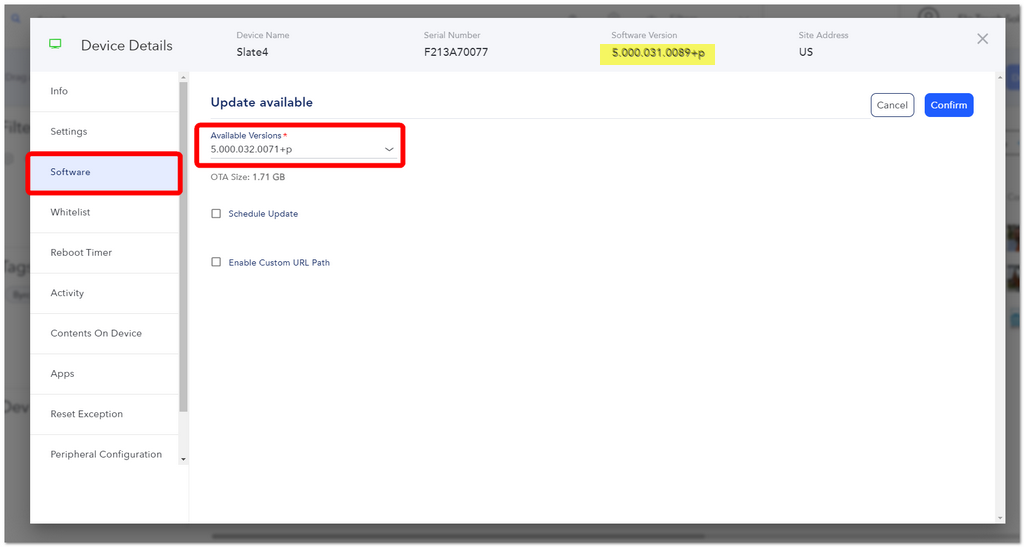This screenshot has height=547, width=1024.
Task: Open the Info tab
Action: tap(104, 91)
